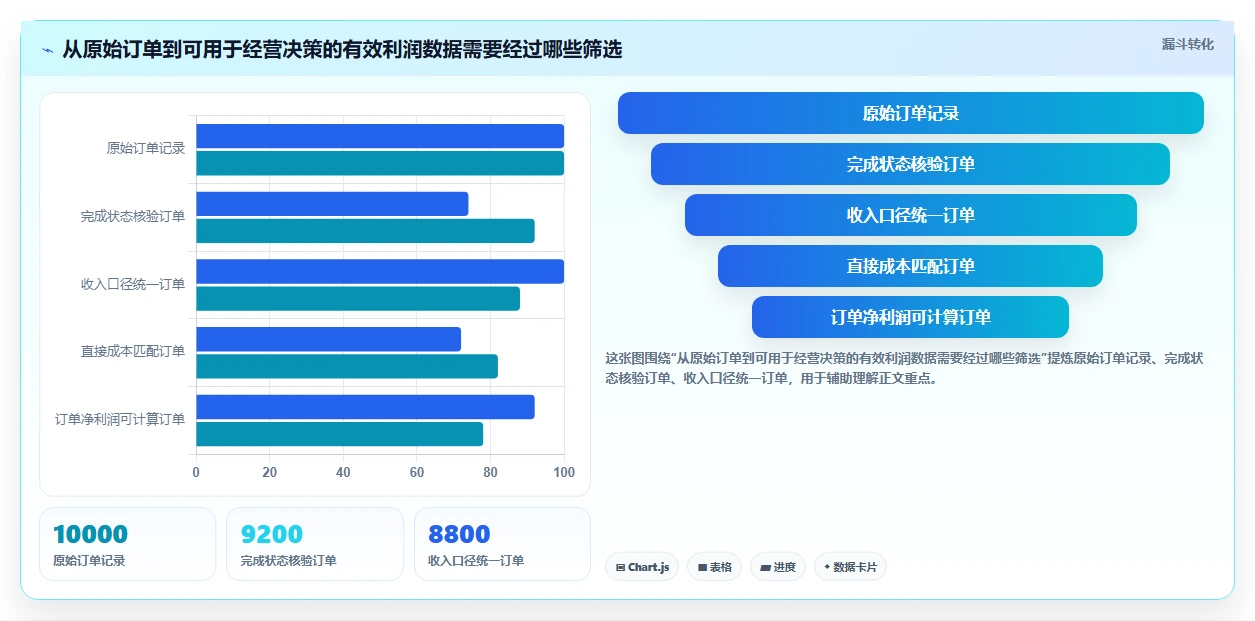Select the 直接成本匹配订单 funnel stage
Viewport: 1255px width, 621px height.
click(x=910, y=266)
